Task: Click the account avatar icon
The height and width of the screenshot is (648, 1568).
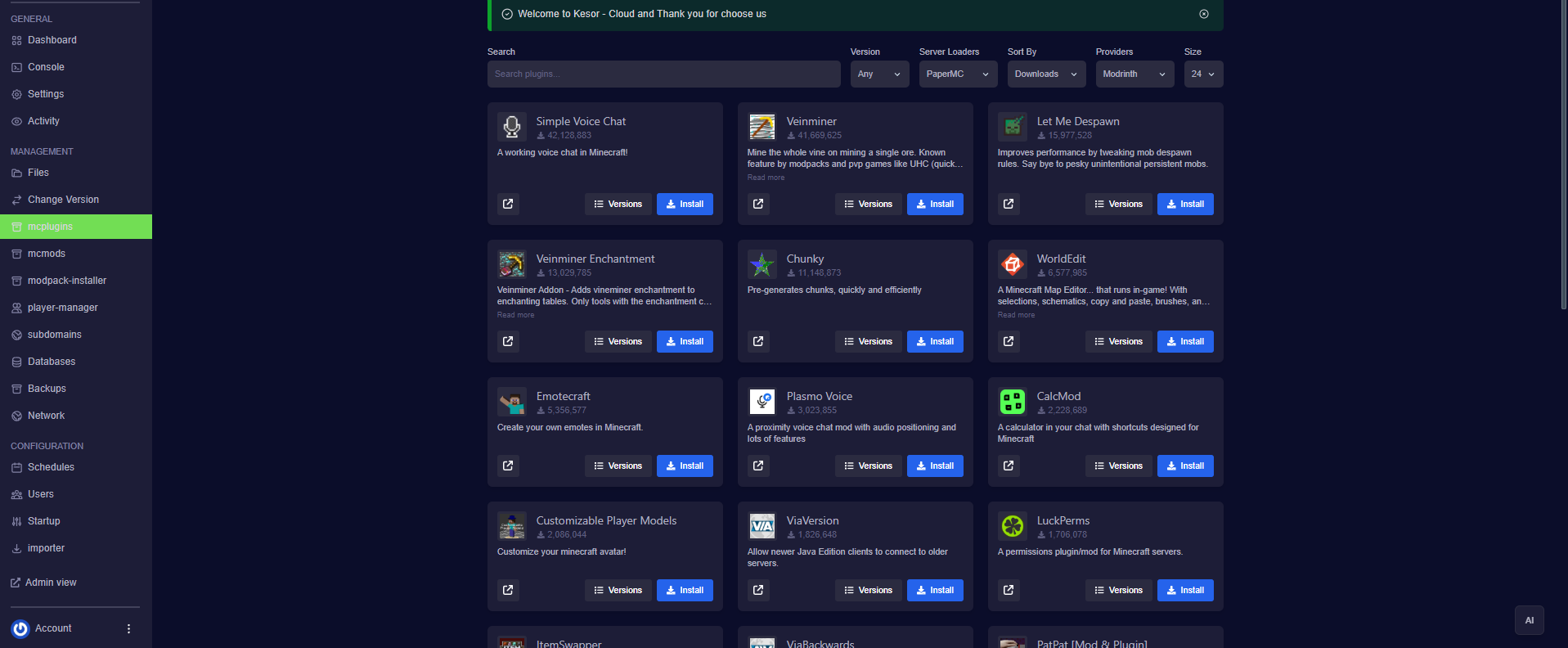Action: 20,628
